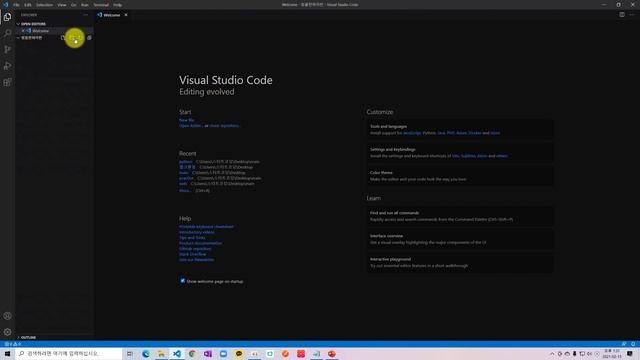The width and height of the screenshot is (640, 360).
Task: Open editor more actions ellipsis
Action: coord(632,15)
